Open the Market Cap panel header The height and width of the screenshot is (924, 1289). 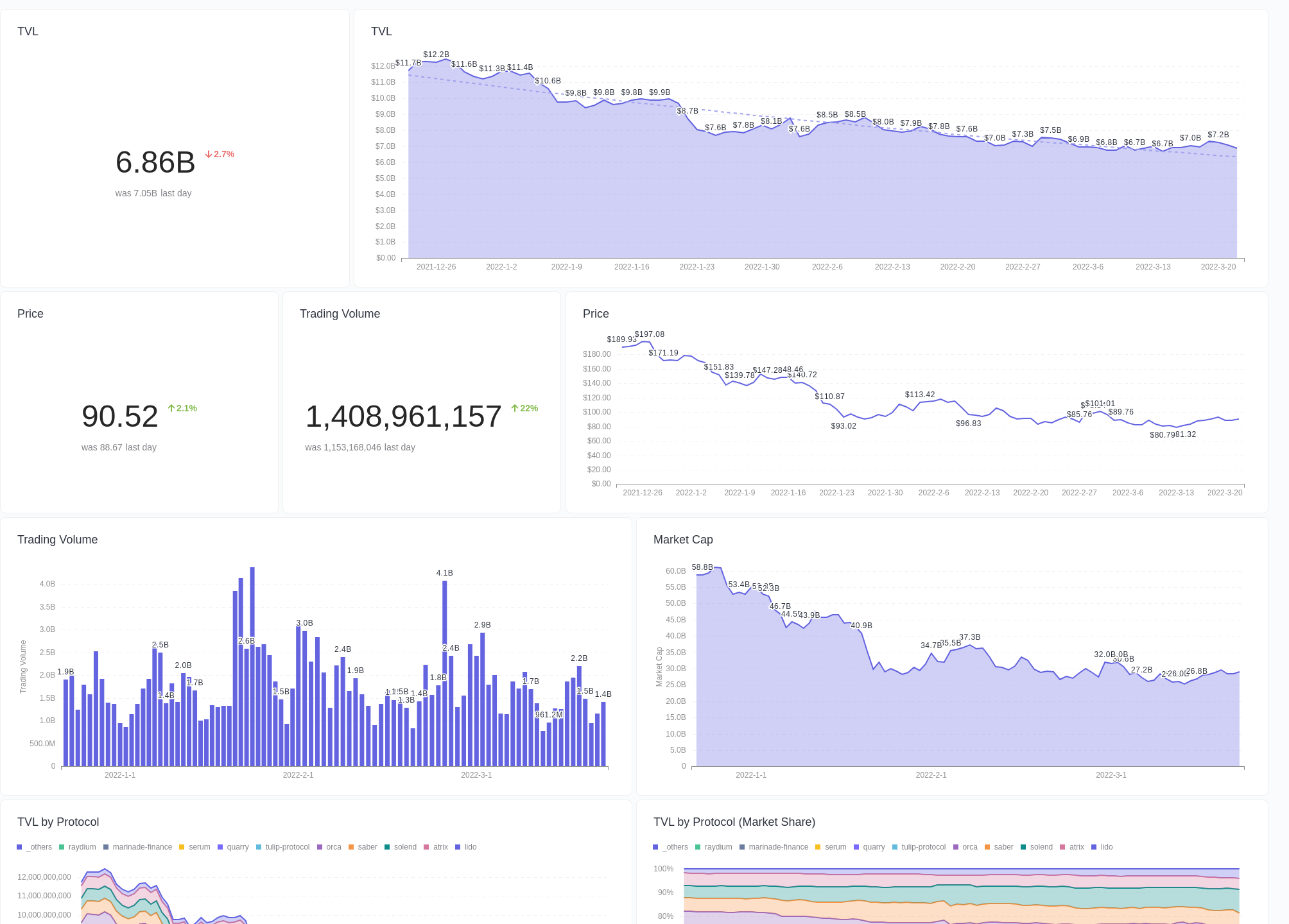click(x=683, y=540)
